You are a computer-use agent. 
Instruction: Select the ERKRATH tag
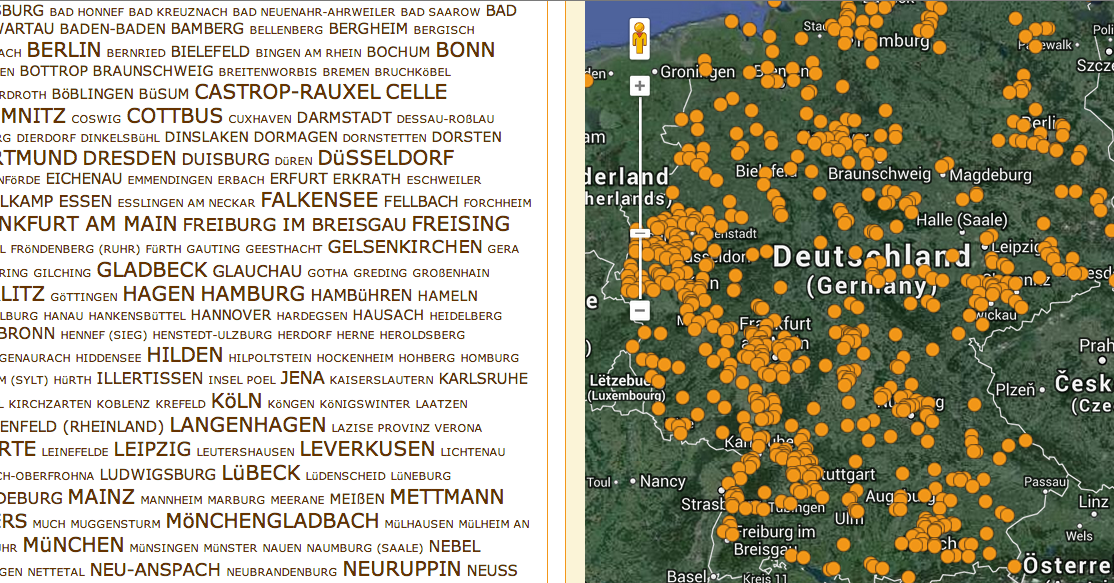[367, 179]
